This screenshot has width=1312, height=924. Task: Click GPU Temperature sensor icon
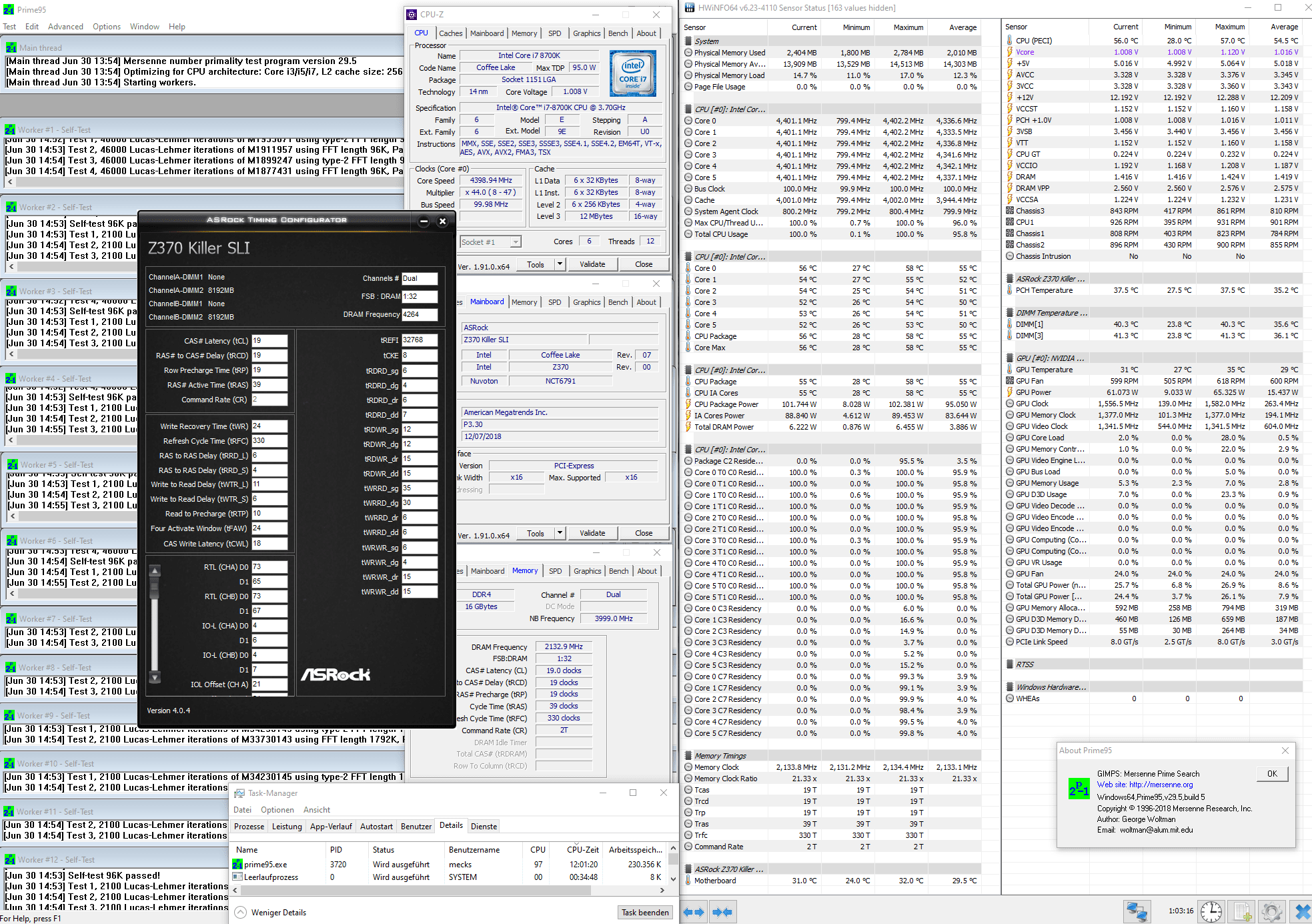click(x=1010, y=369)
